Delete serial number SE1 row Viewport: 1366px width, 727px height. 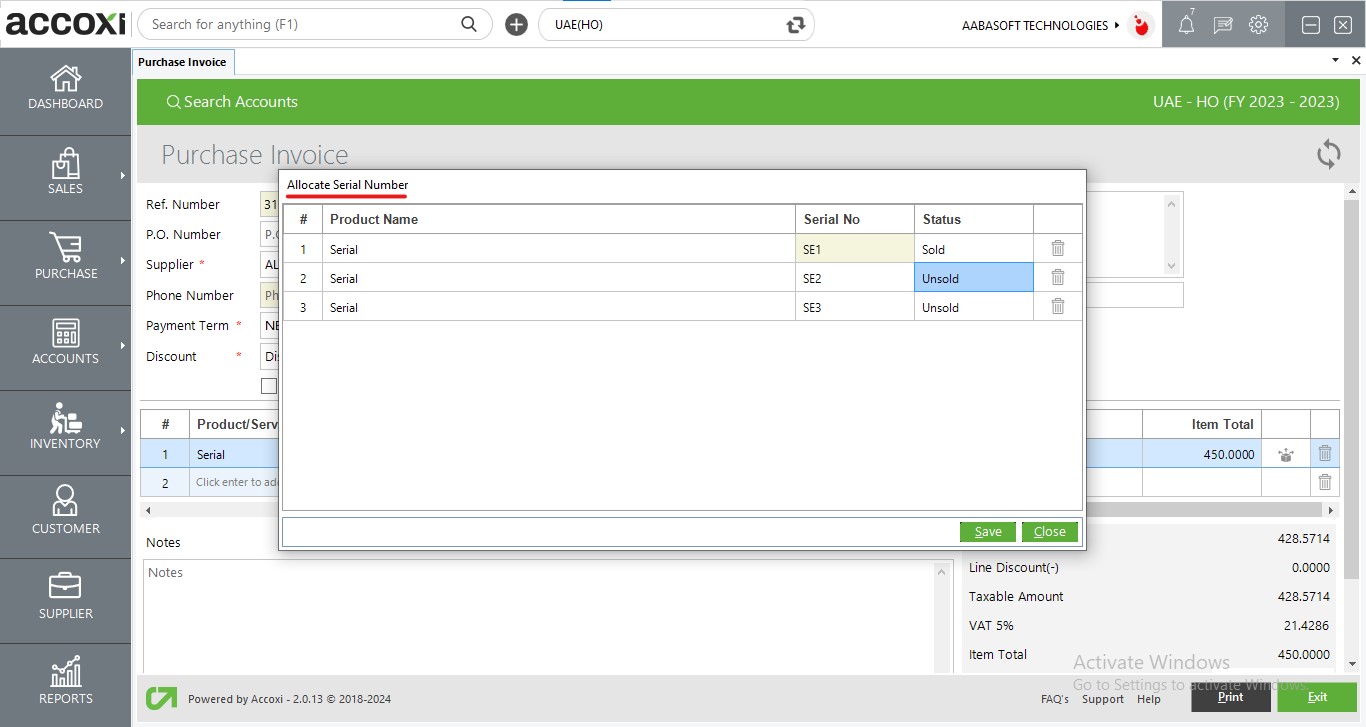click(1057, 249)
